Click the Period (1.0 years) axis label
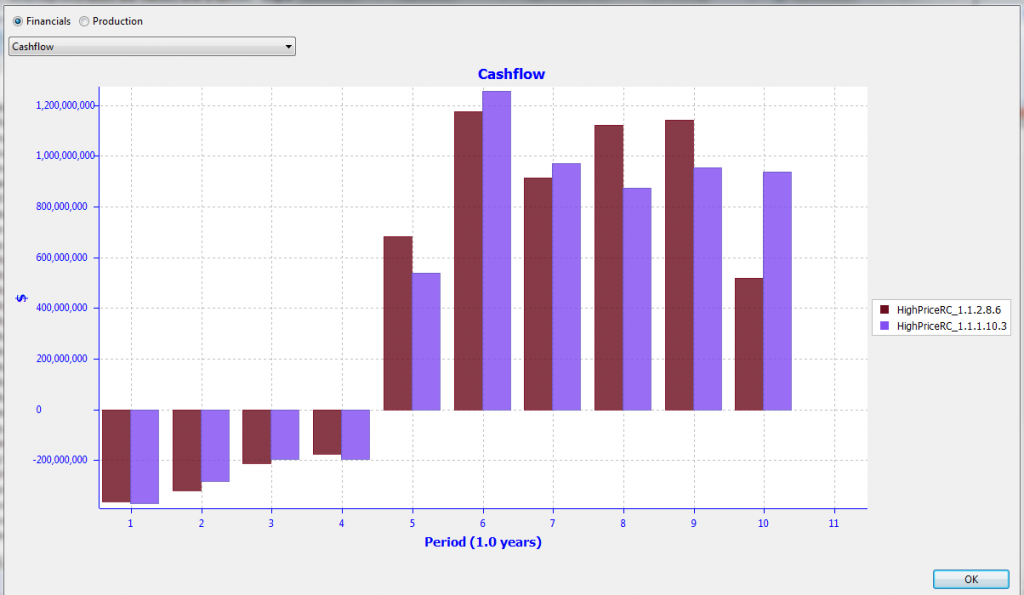Viewport: 1024px width, 595px height. 483,542
